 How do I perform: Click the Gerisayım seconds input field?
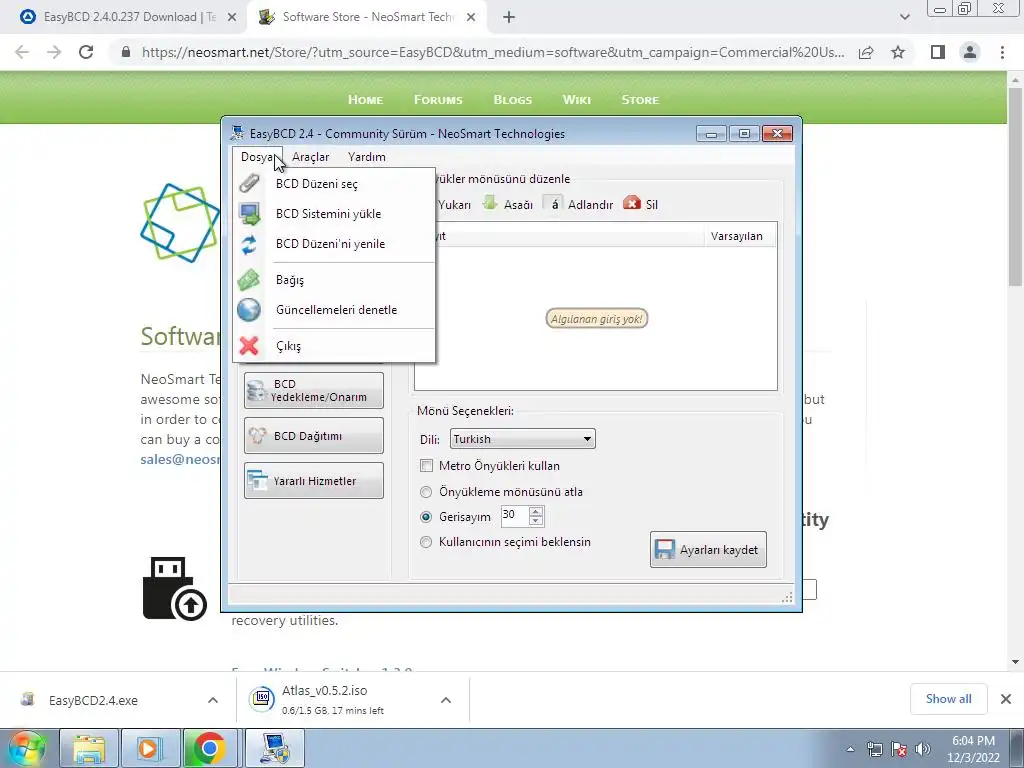(515, 516)
